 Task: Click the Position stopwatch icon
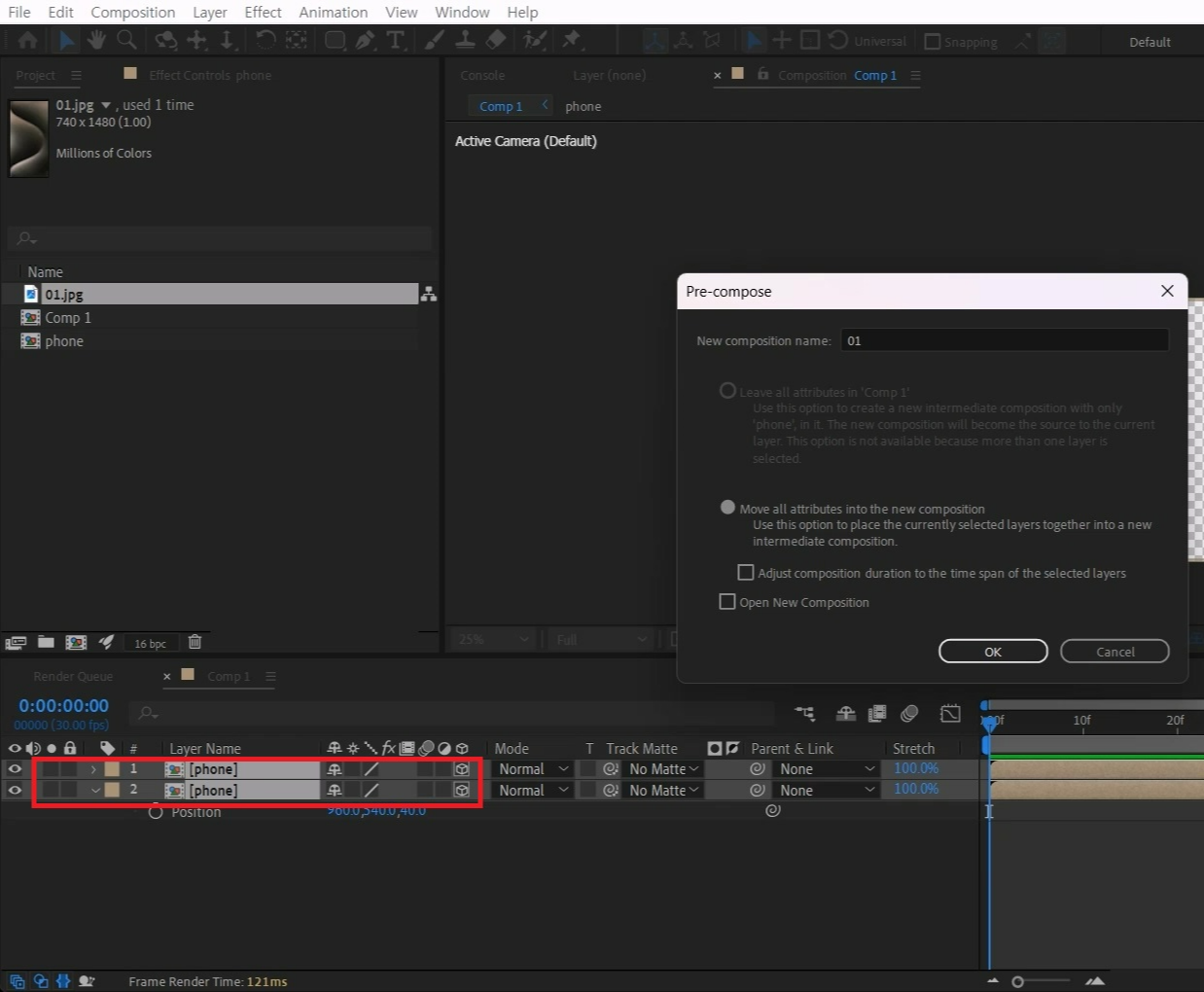tap(156, 811)
